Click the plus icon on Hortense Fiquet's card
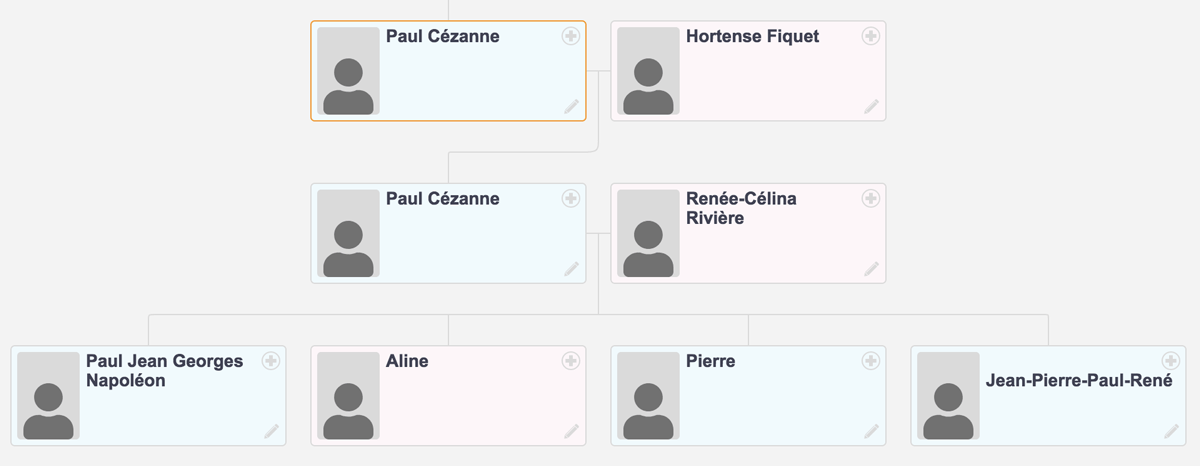 871,36
